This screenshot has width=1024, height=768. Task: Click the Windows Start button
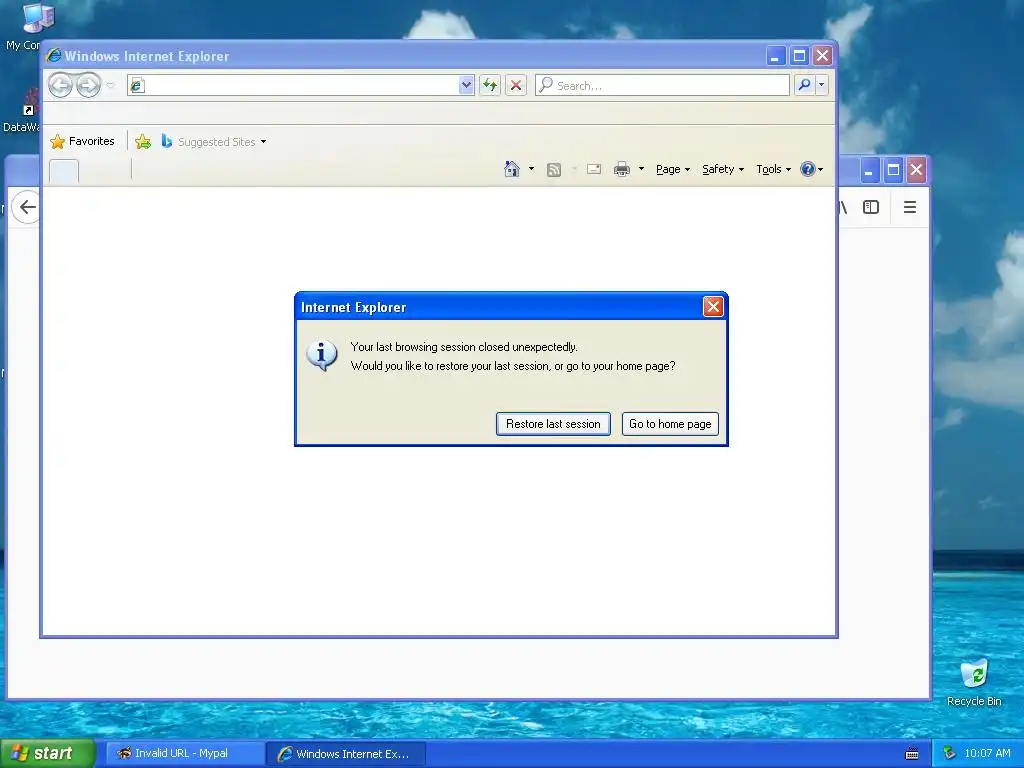point(48,753)
